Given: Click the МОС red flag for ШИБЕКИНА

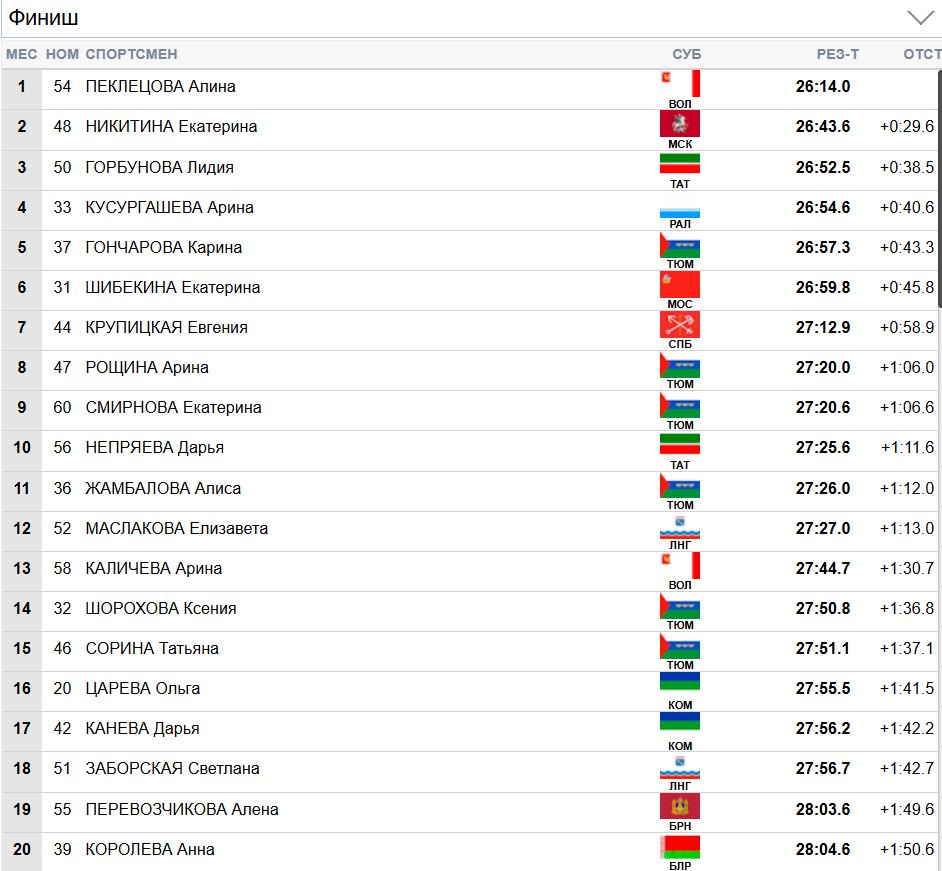Looking at the screenshot, I should (x=680, y=284).
